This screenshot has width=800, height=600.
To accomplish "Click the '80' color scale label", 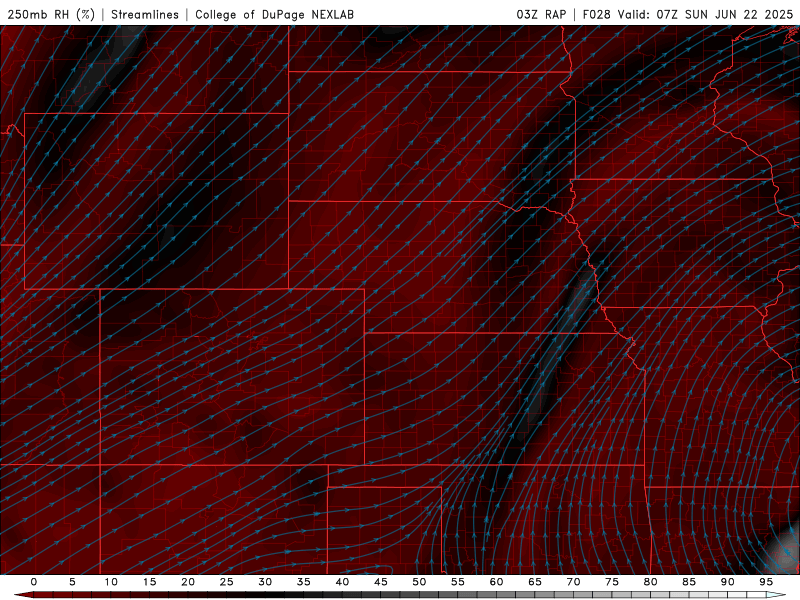I will (651, 582).
